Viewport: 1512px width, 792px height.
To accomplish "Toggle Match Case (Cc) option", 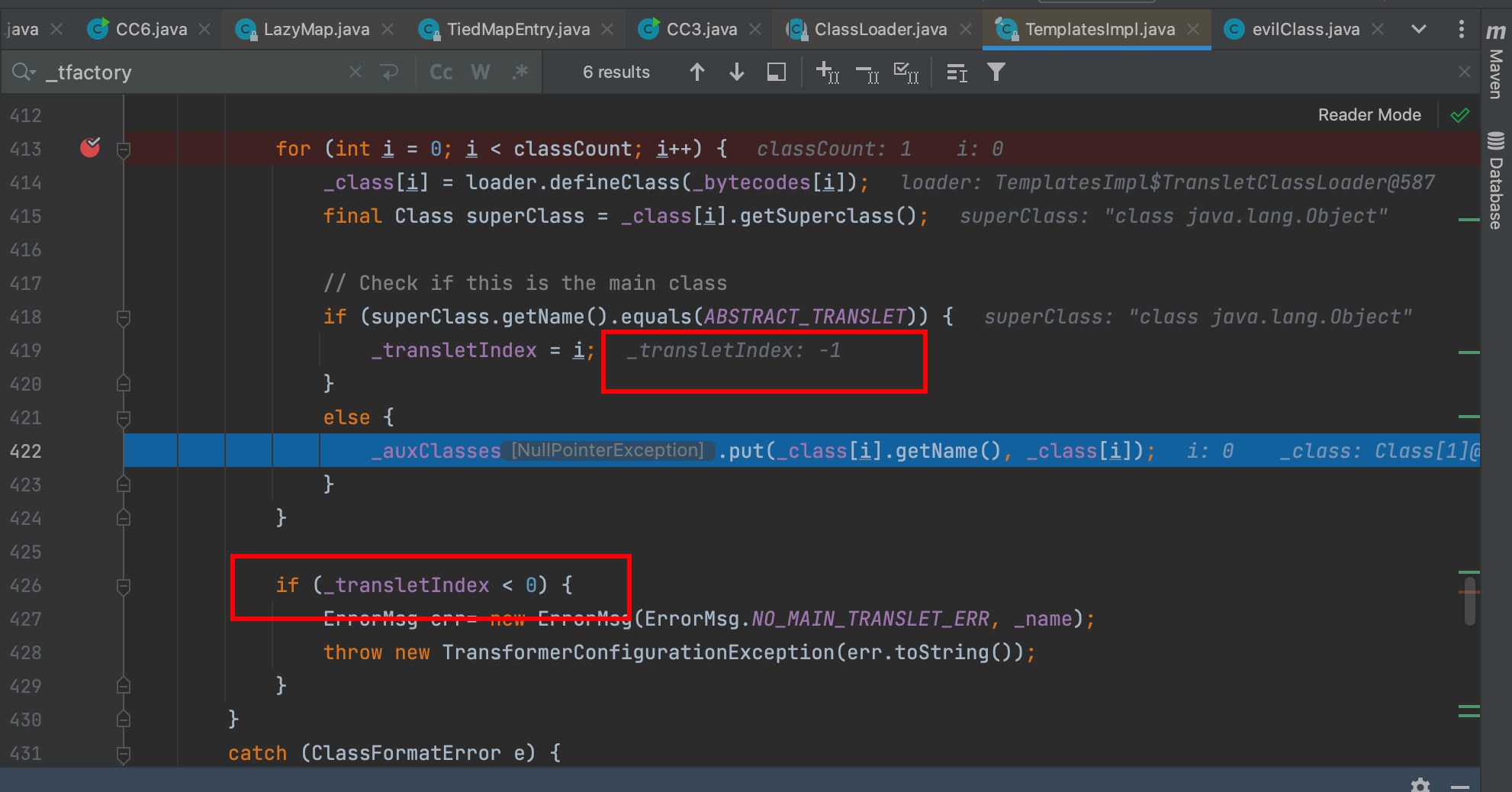I will (441, 72).
